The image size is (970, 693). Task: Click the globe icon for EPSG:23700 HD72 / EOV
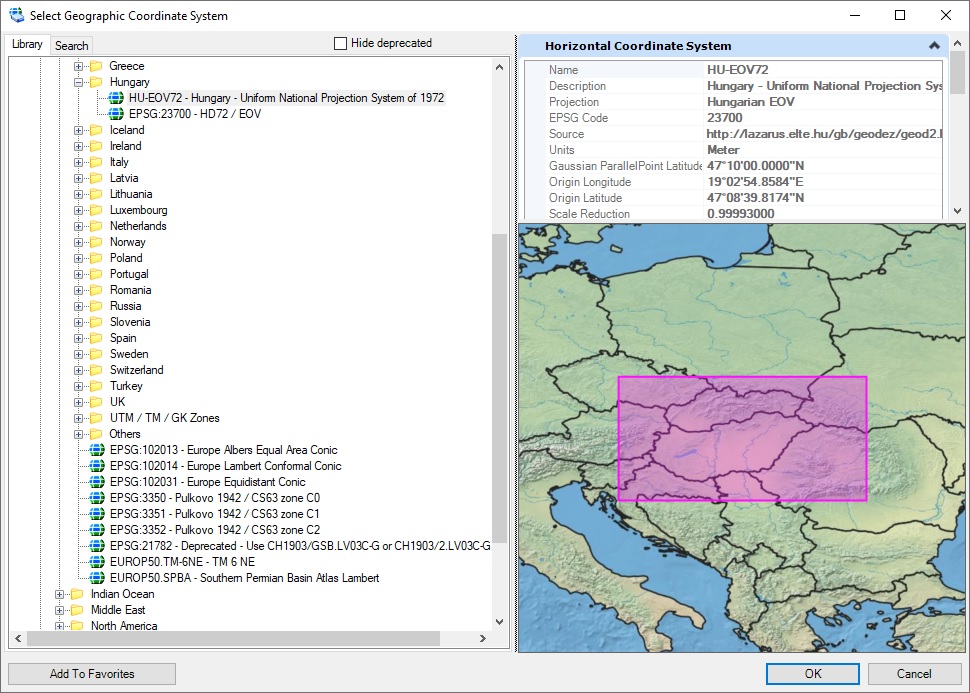(116, 114)
